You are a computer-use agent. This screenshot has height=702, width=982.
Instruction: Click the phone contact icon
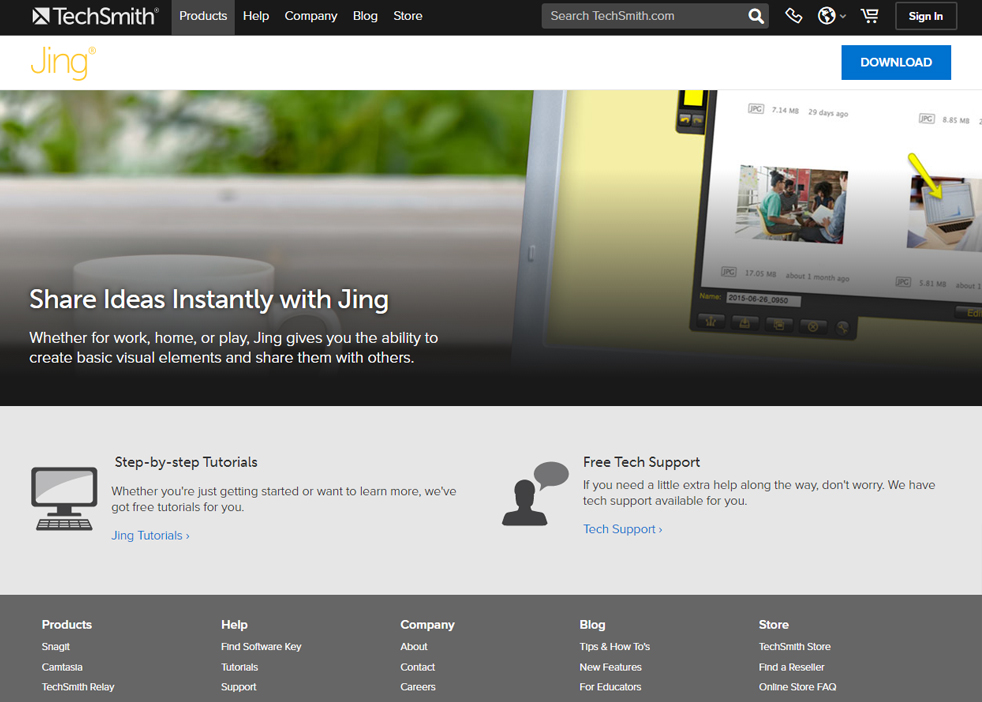[x=793, y=16]
